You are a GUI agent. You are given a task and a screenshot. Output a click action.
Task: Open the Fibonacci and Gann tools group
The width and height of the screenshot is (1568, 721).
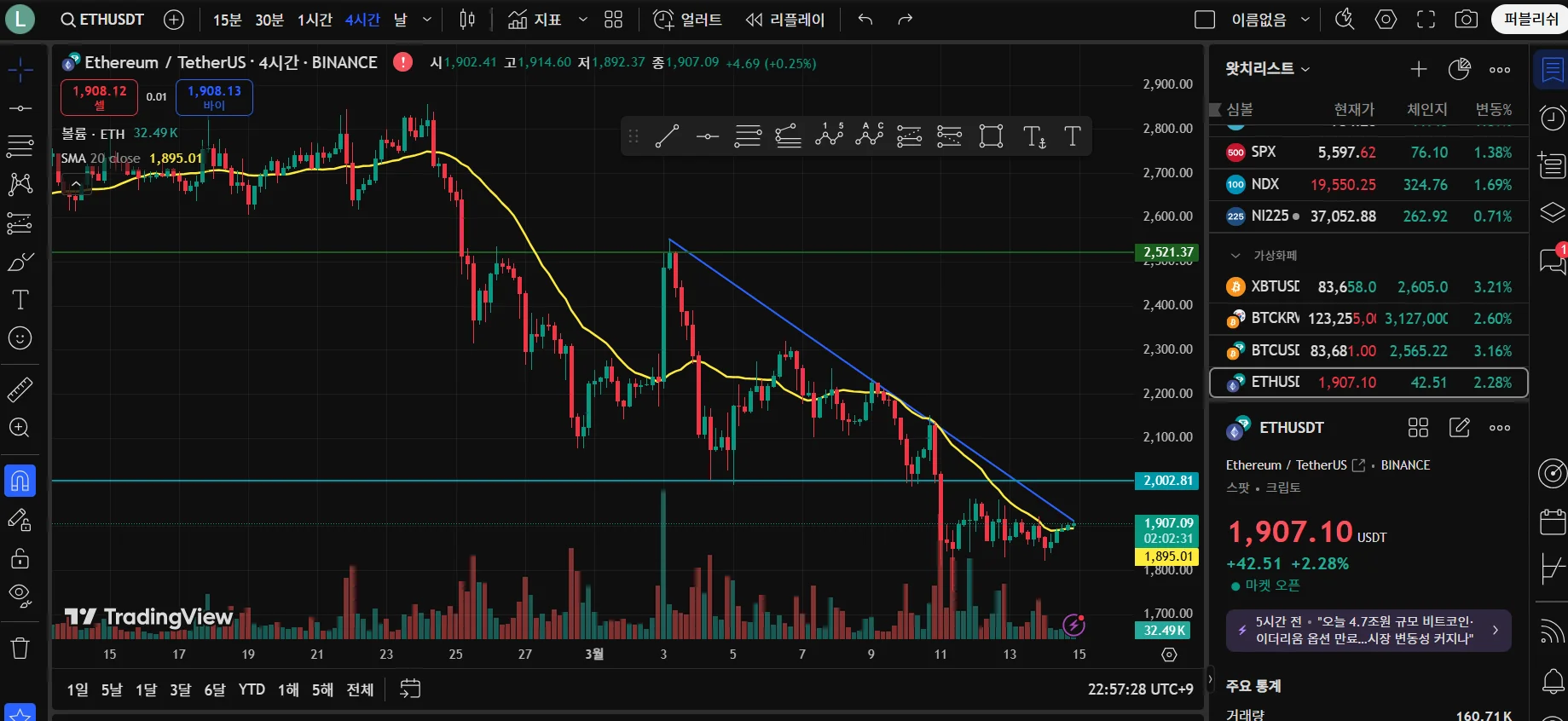tap(20, 146)
